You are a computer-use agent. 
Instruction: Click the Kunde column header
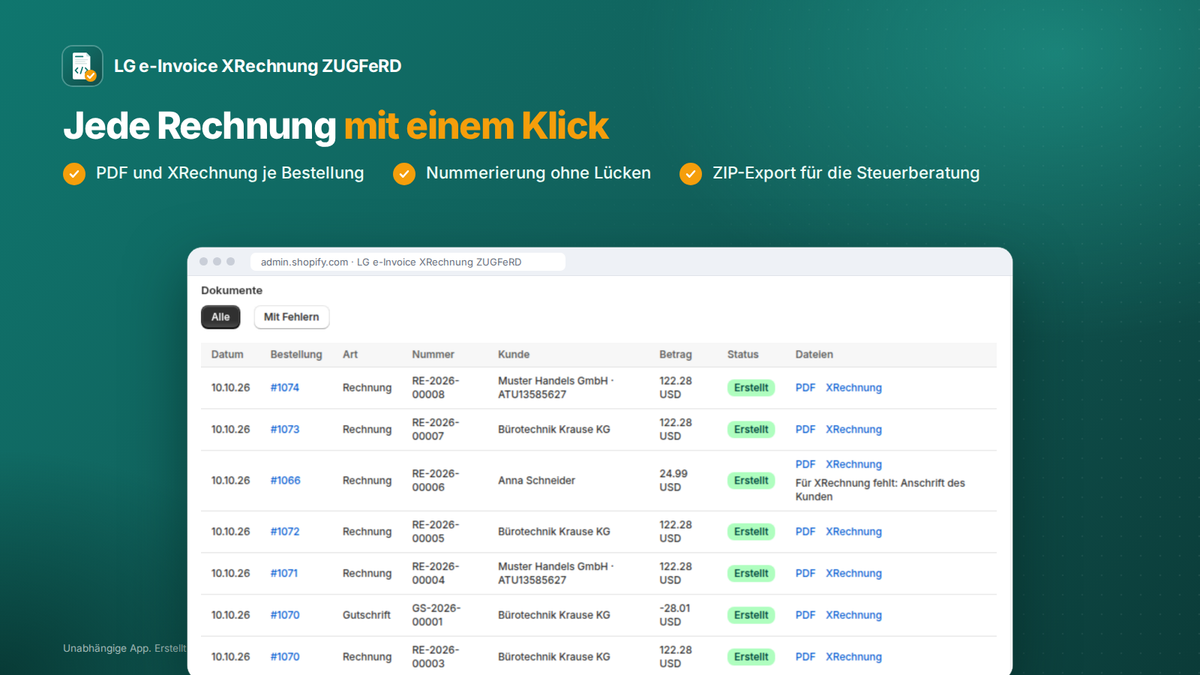click(x=514, y=355)
